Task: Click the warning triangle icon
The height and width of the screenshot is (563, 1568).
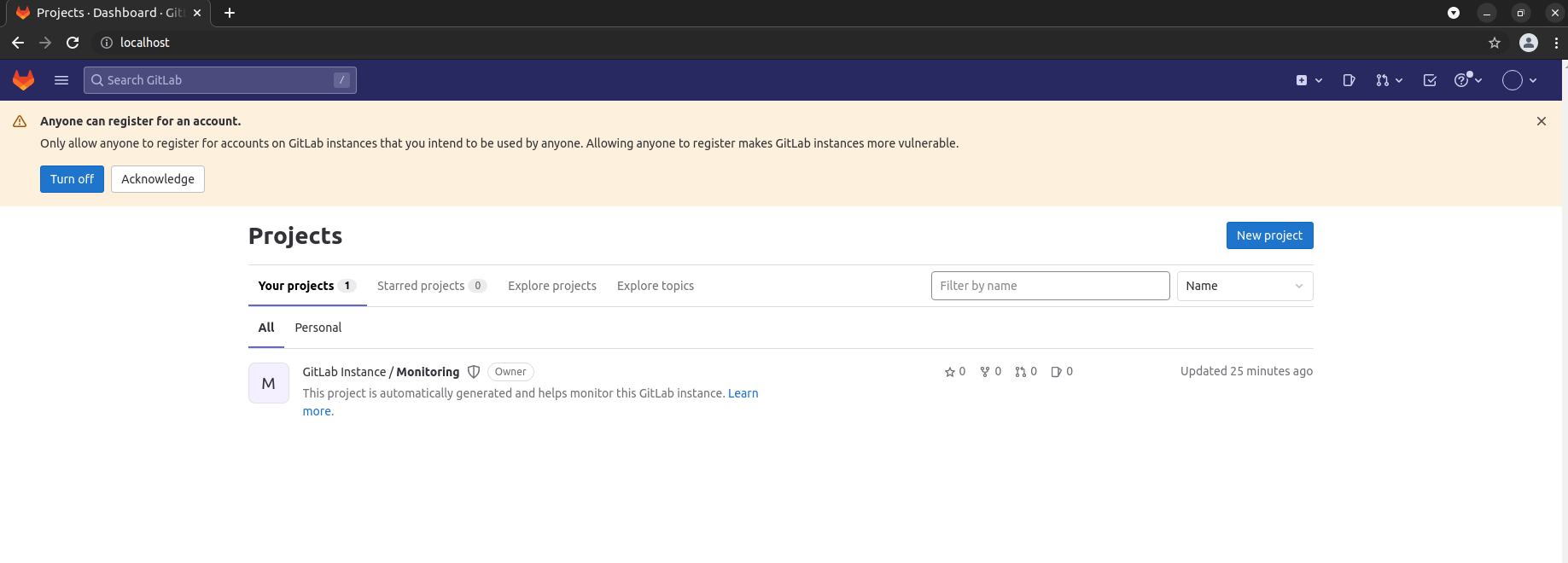Action: (x=20, y=121)
